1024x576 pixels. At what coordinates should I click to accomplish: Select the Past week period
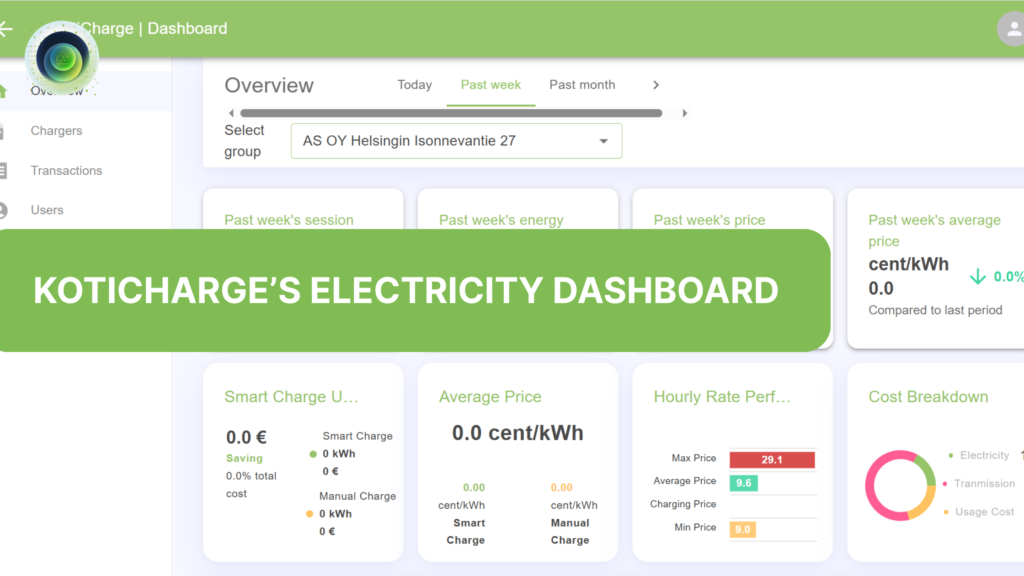[491, 85]
